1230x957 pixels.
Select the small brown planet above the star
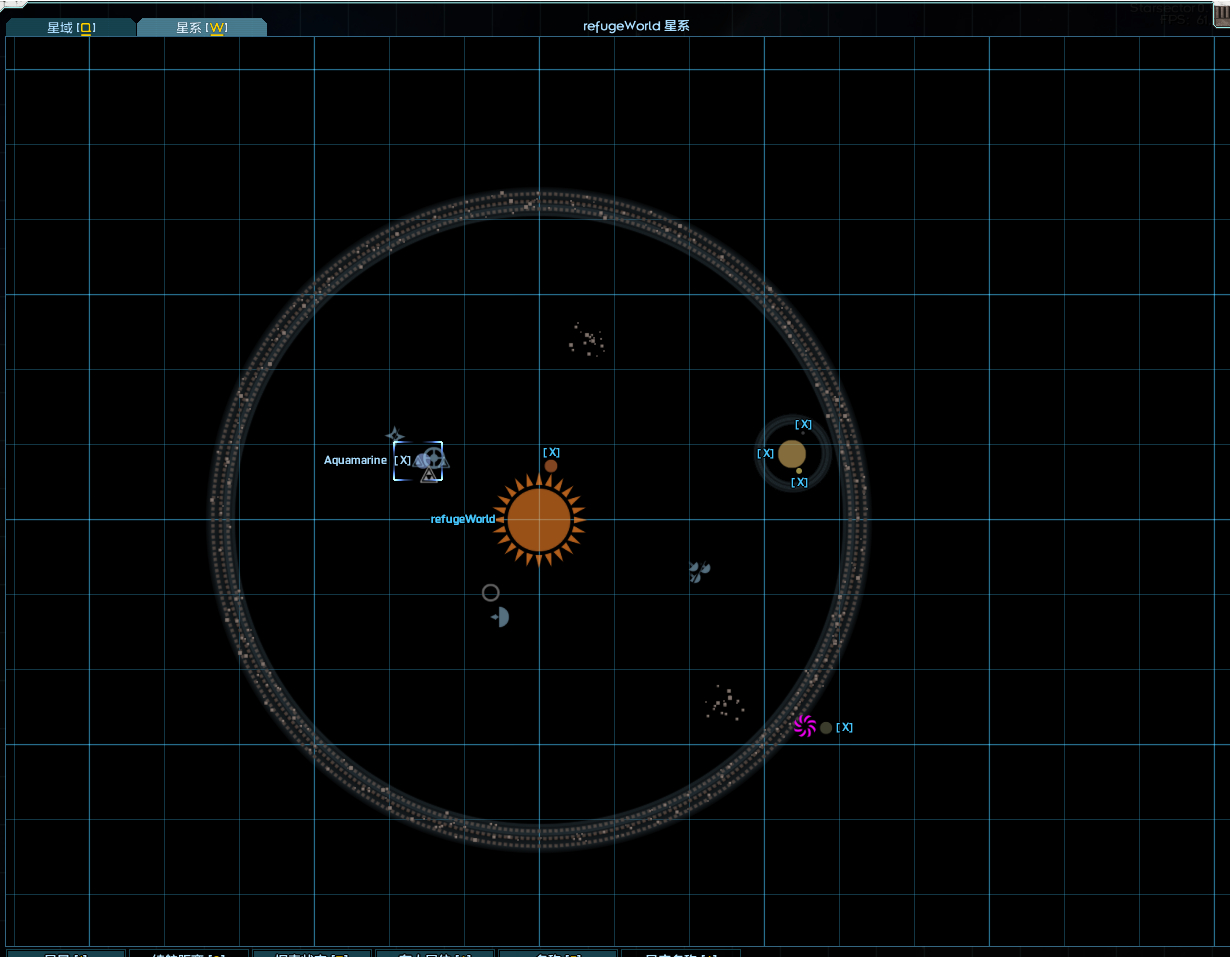(551, 466)
